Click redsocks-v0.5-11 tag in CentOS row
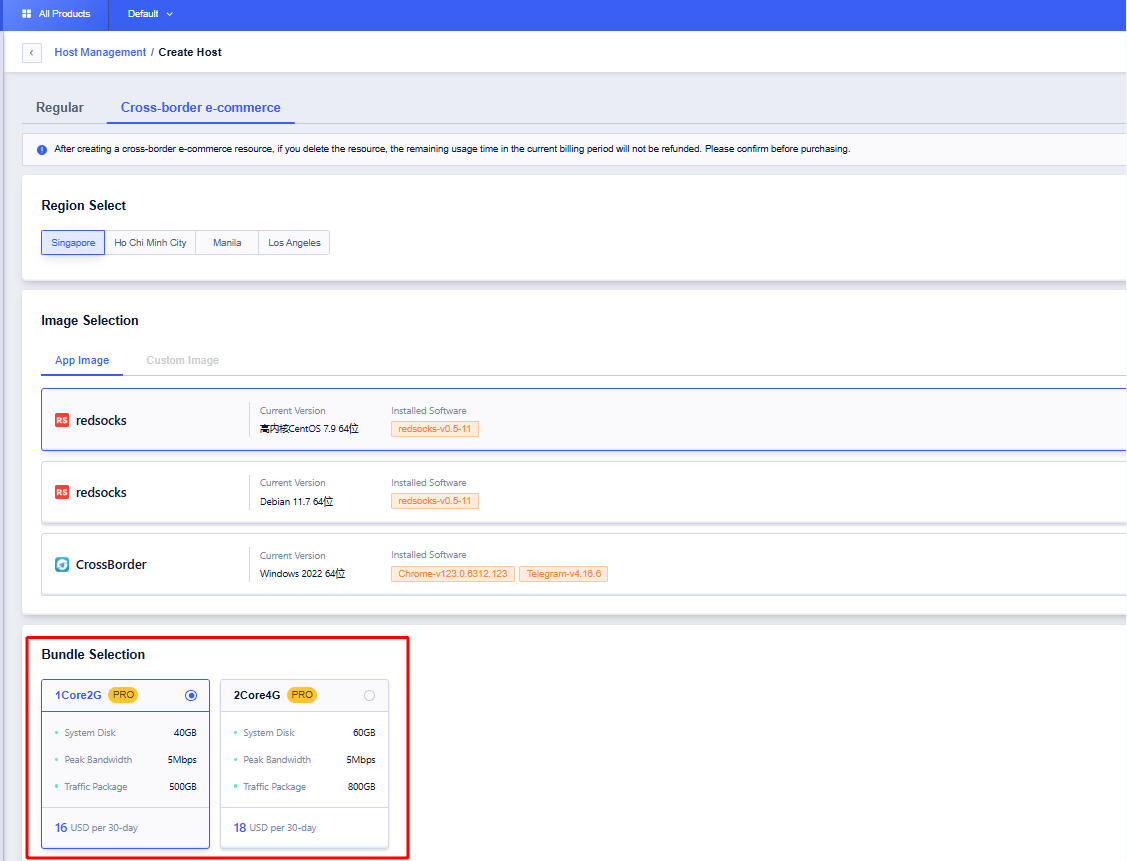 pos(435,429)
